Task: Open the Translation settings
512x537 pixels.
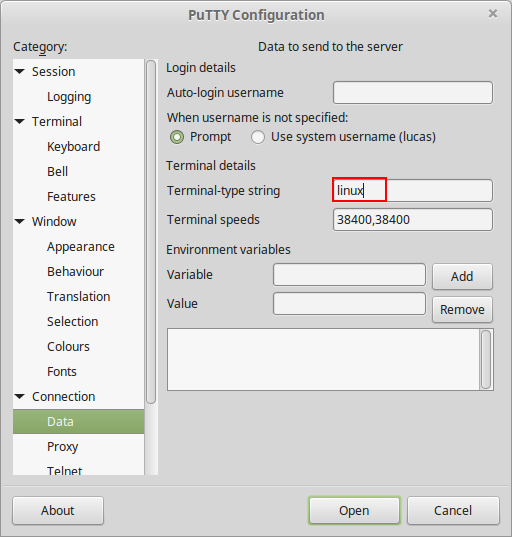Action: click(x=79, y=297)
